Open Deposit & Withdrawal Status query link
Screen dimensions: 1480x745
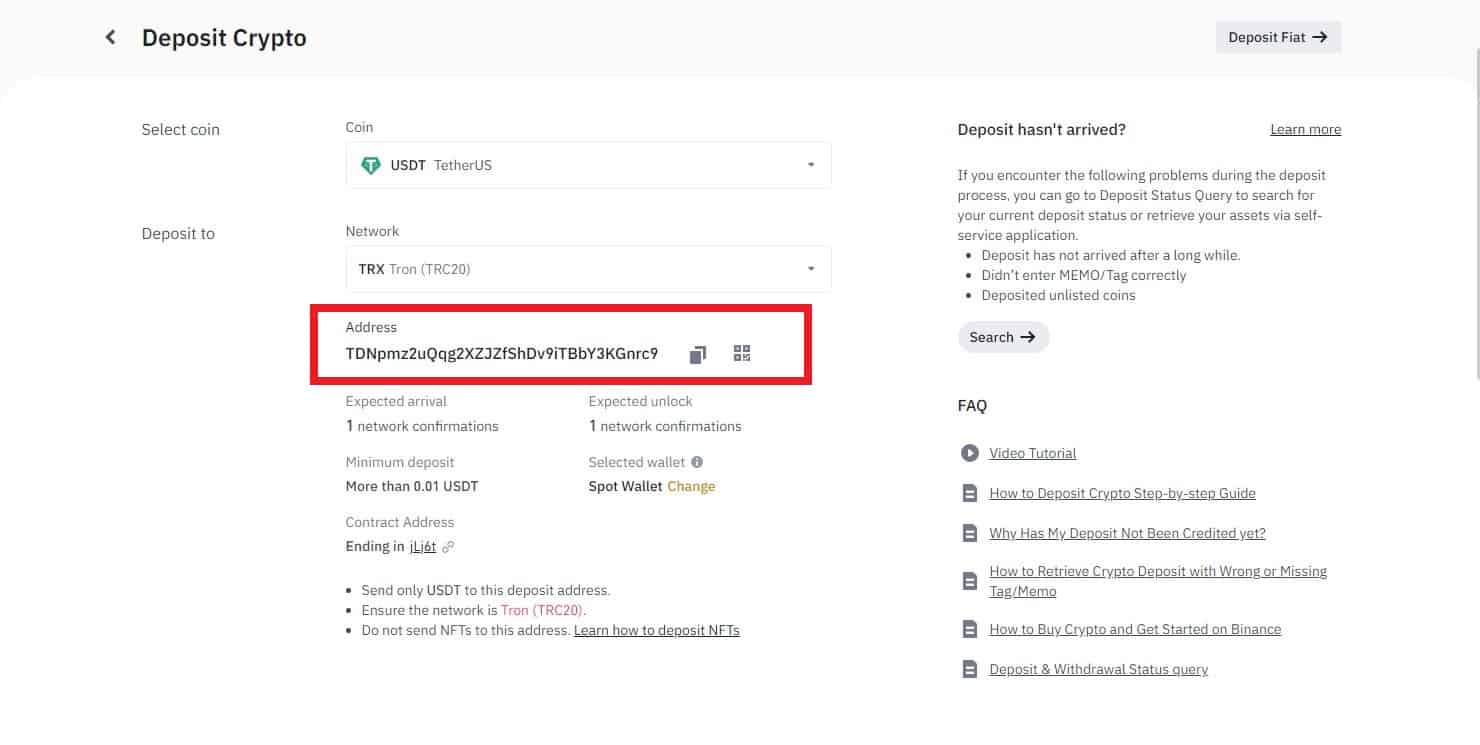[1098, 669]
